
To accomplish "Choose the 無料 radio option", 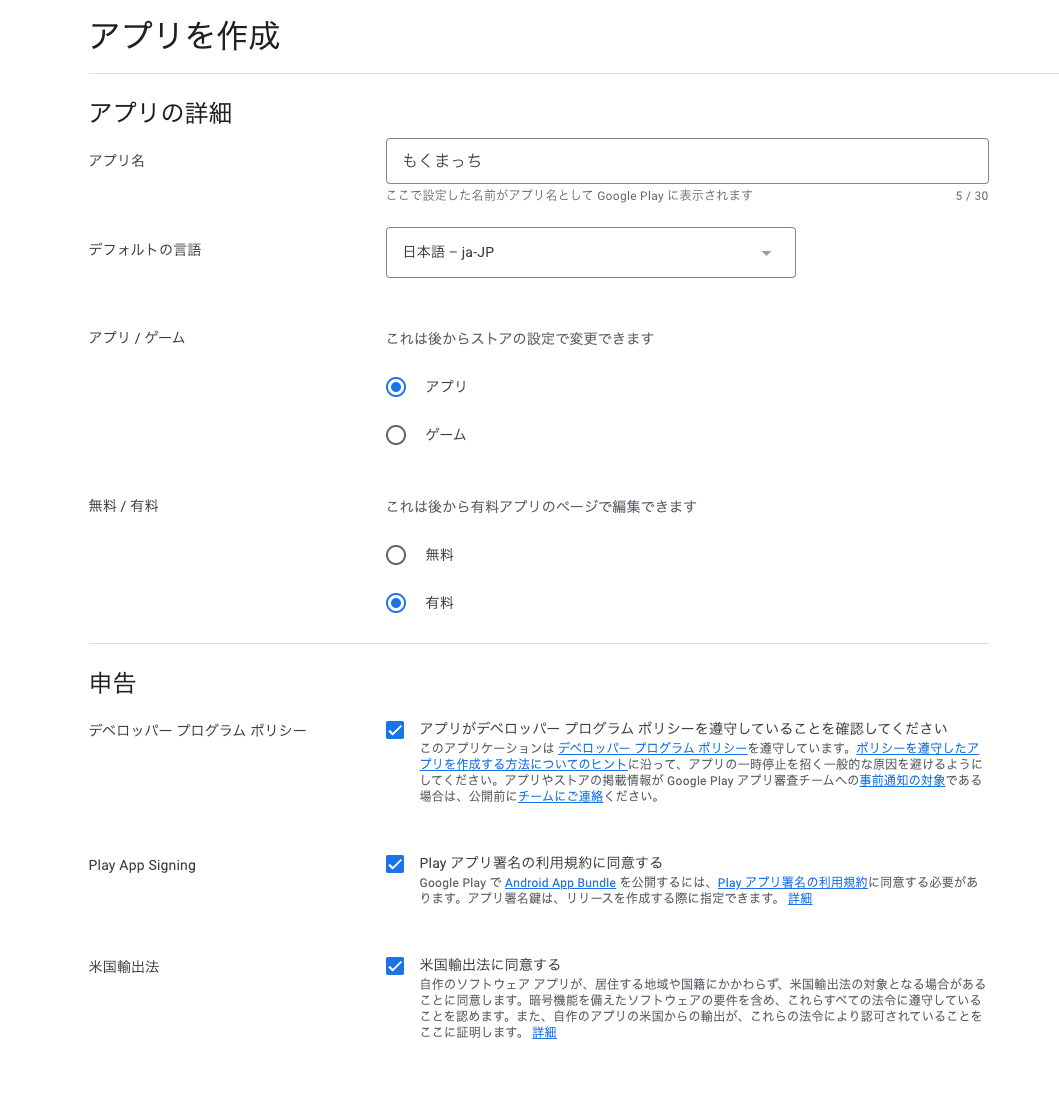I will [x=396, y=555].
